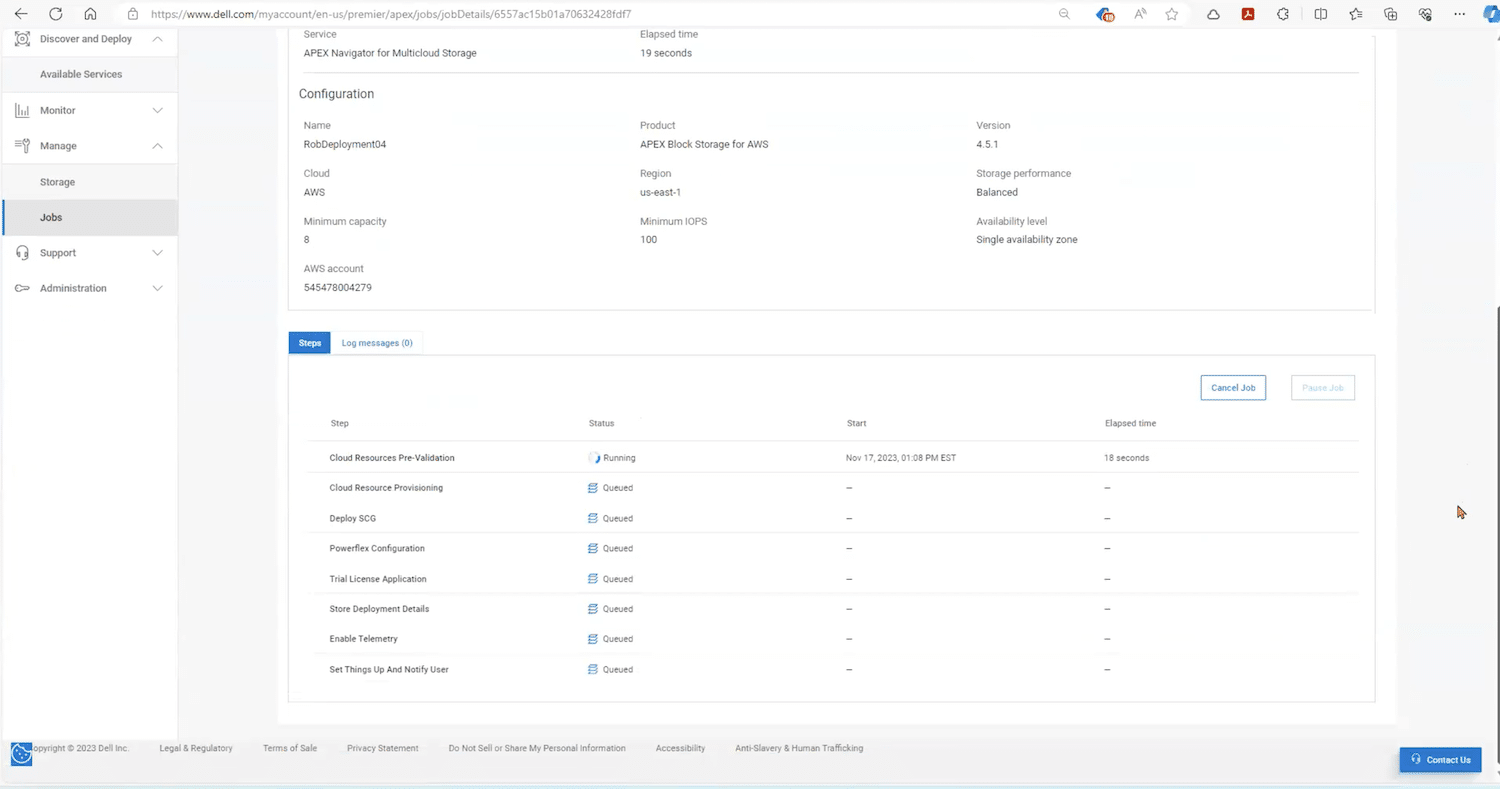Click Queued icon for Powerflex Configuration
Viewport: 1500px width, 789px height.
coord(593,548)
